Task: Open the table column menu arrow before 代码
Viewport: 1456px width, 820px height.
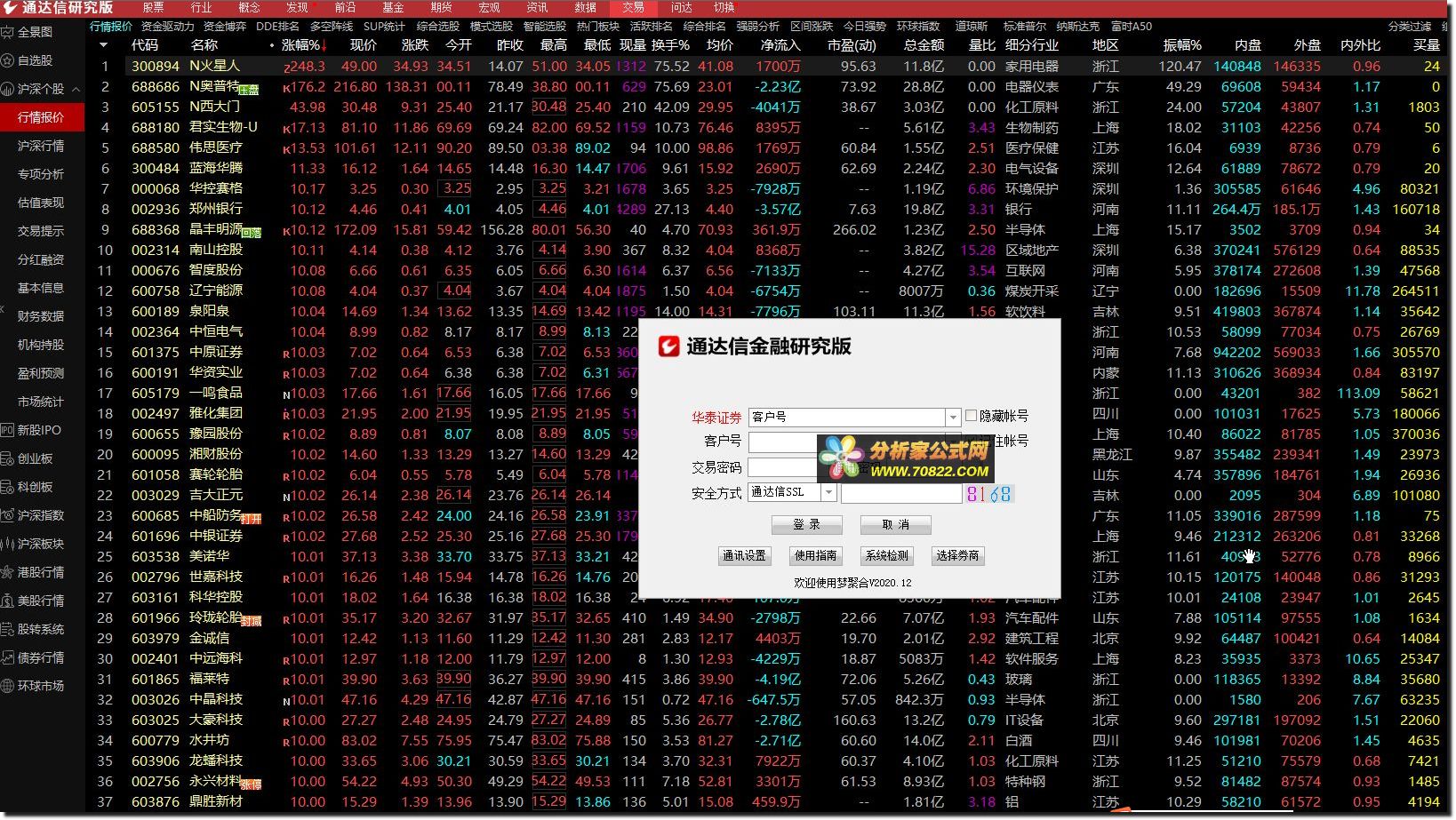Action: (103, 44)
